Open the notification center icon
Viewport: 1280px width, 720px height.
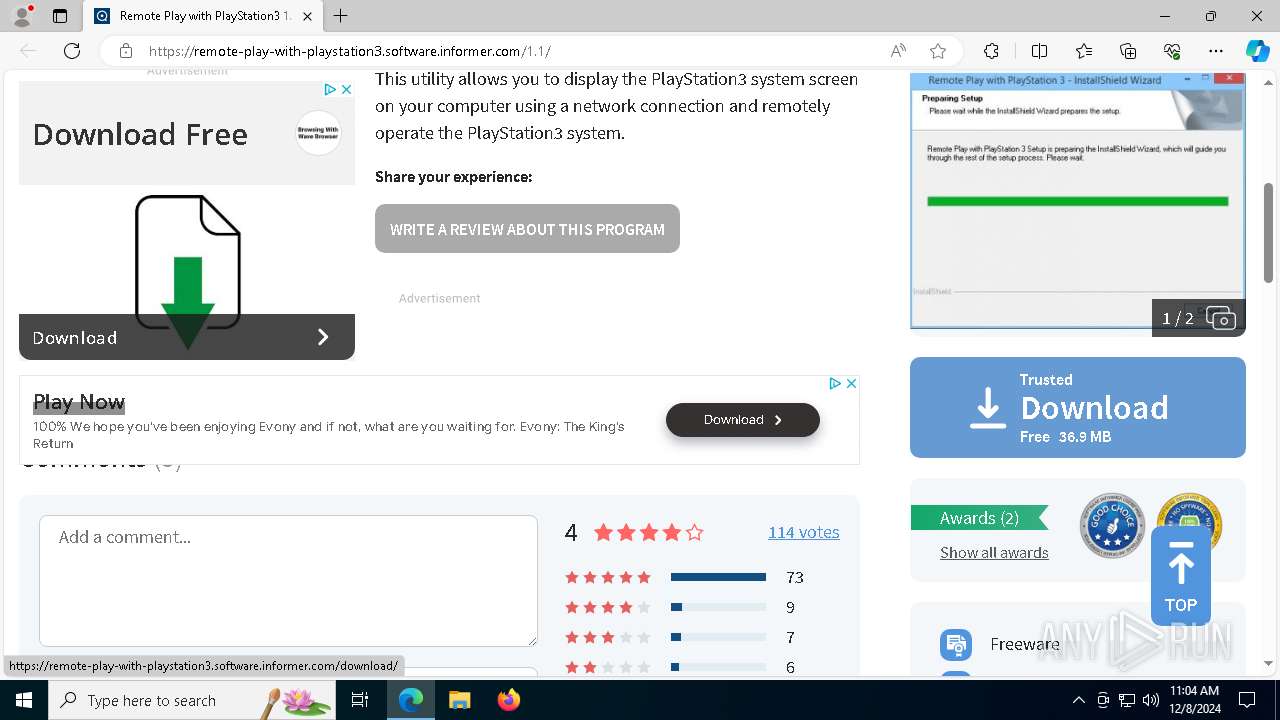(x=1247, y=700)
